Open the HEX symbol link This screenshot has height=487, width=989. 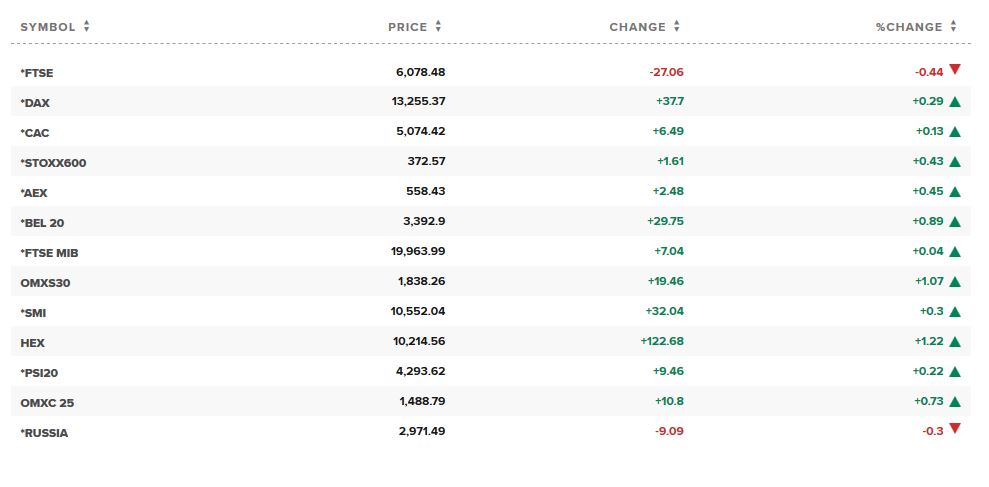[33, 343]
